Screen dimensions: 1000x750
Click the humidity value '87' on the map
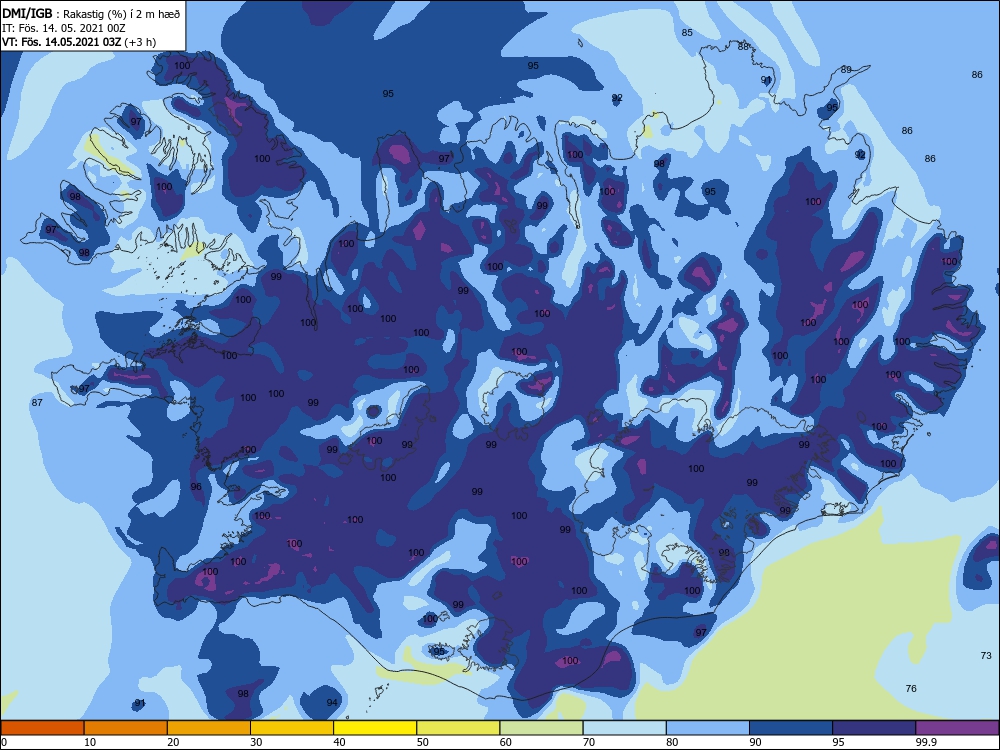tap(37, 402)
